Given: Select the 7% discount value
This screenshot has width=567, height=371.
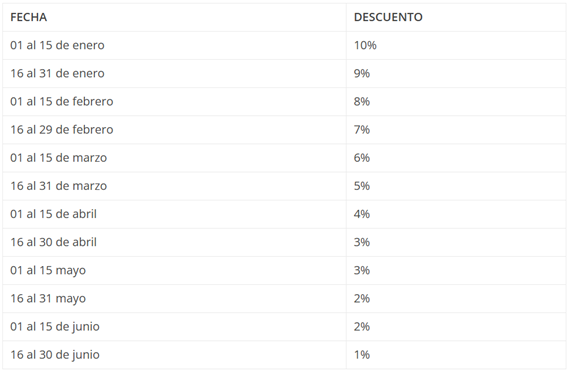Looking at the screenshot, I should point(362,130).
